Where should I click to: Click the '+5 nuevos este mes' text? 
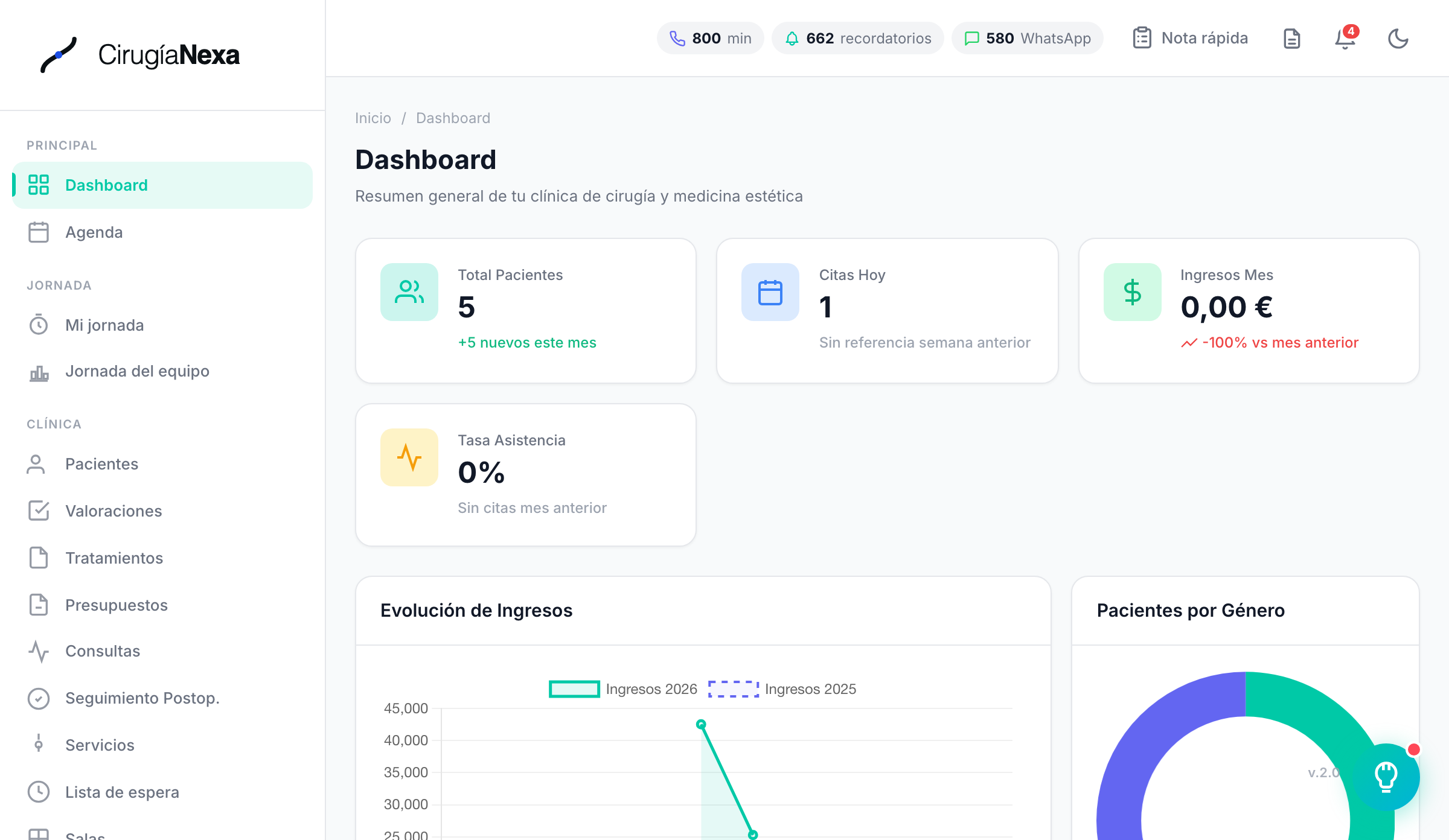tap(527, 343)
